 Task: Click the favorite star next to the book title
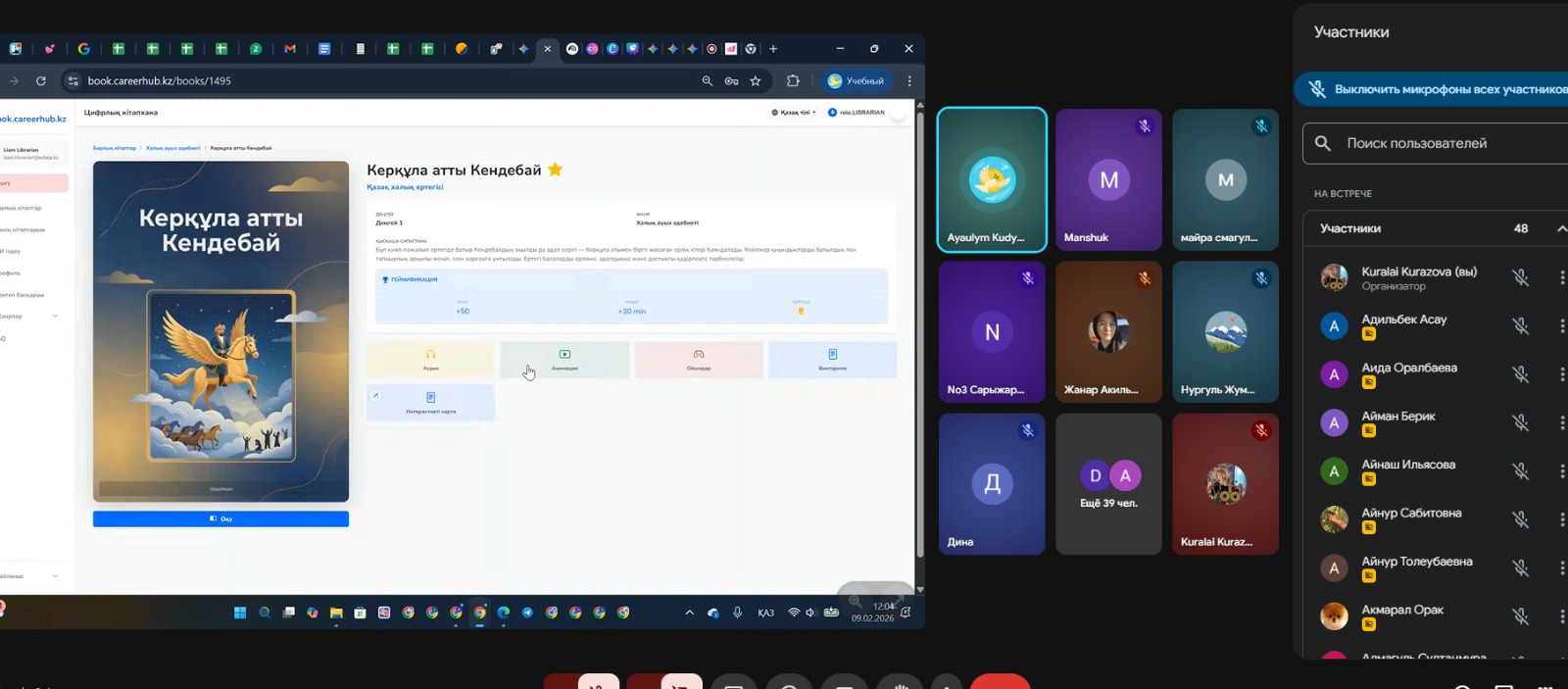pos(556,170)
